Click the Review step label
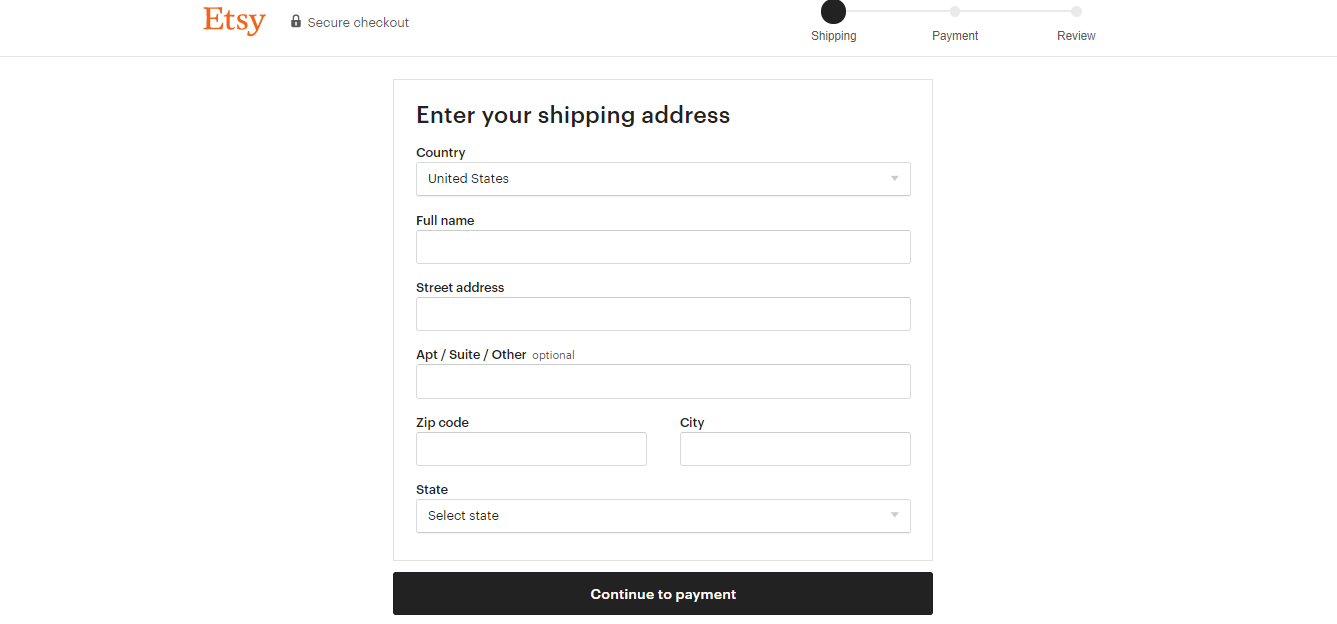This screenshot has width=1337, height=624. pos(1076,36)
